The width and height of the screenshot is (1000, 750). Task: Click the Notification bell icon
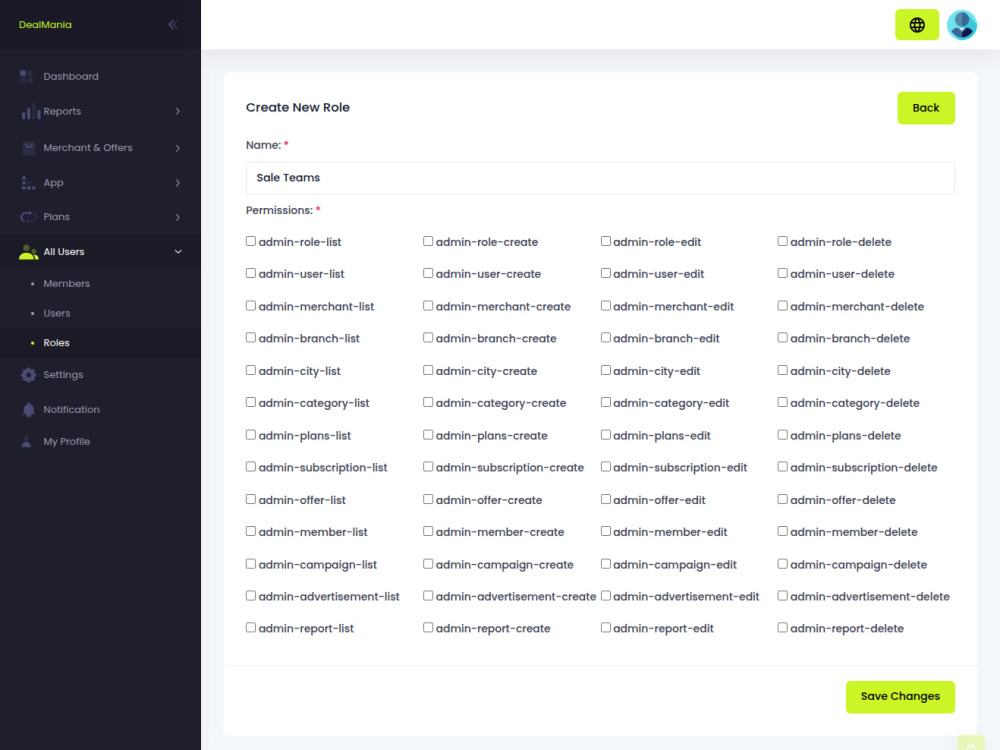28,409
